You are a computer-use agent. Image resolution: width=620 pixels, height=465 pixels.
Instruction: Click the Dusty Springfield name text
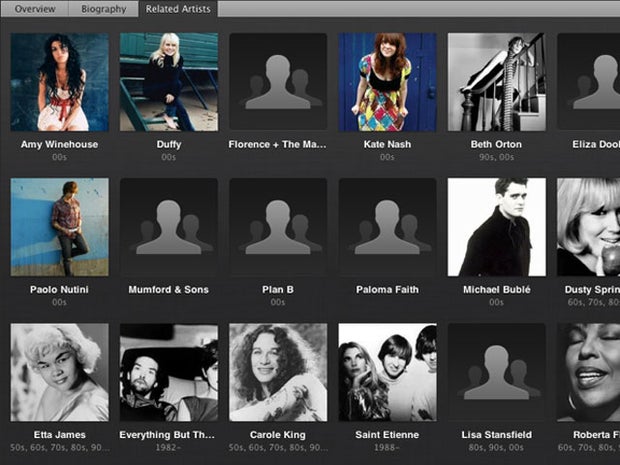coord(592,289)
